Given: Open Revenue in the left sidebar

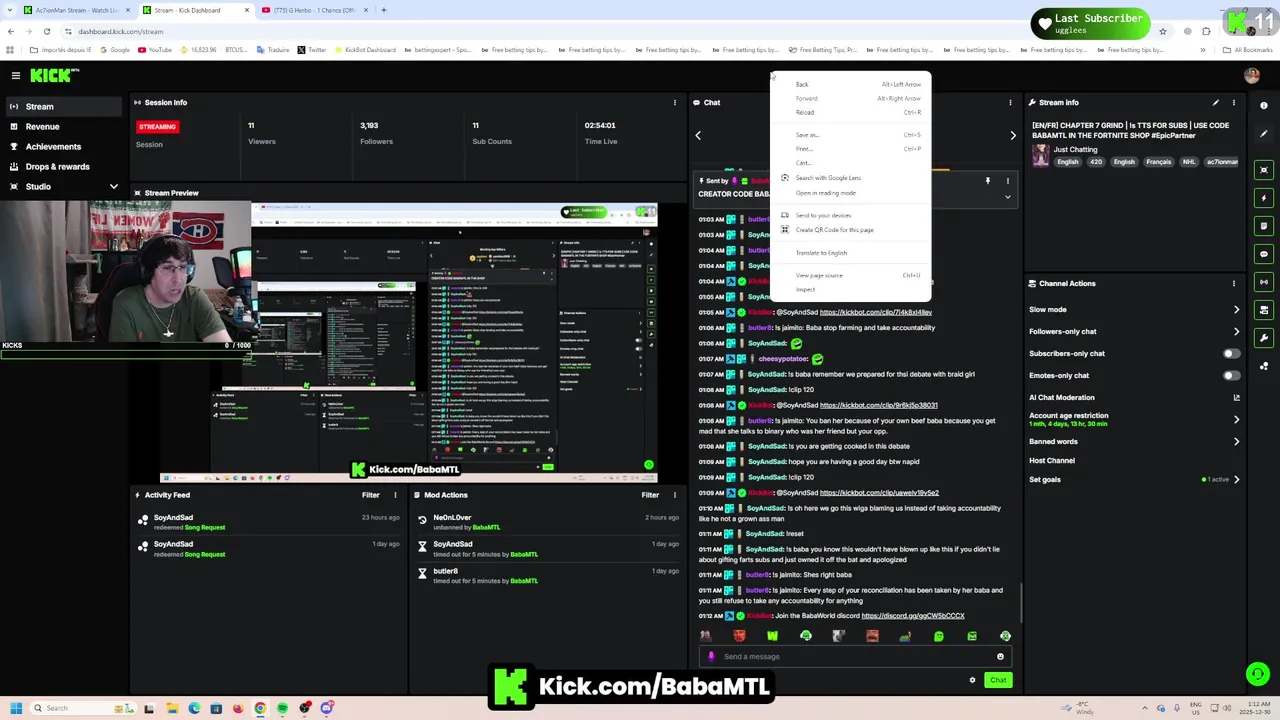Looking at the screenshot, I should (62, 126).
